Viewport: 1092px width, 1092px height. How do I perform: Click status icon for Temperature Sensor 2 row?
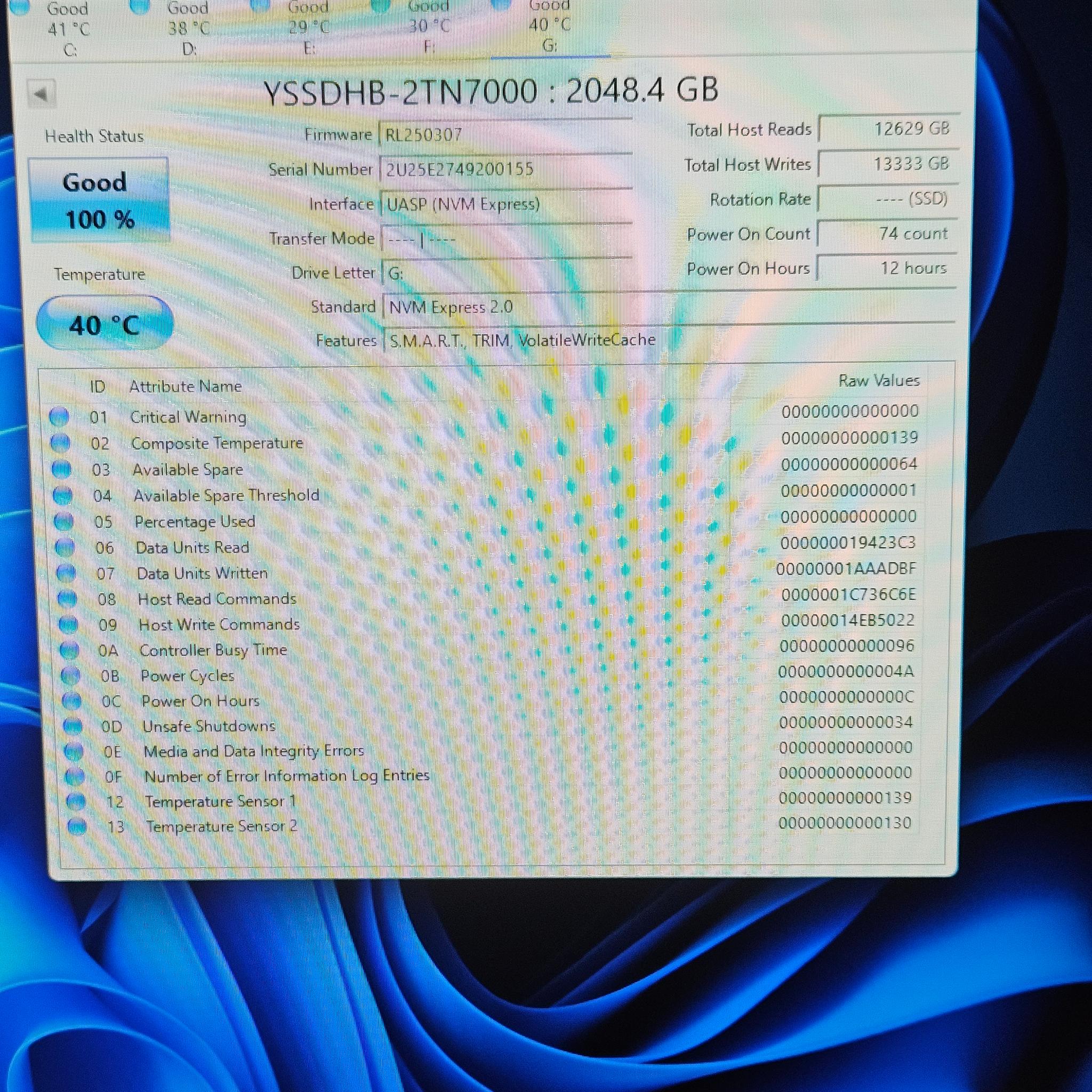coord(77,826)
